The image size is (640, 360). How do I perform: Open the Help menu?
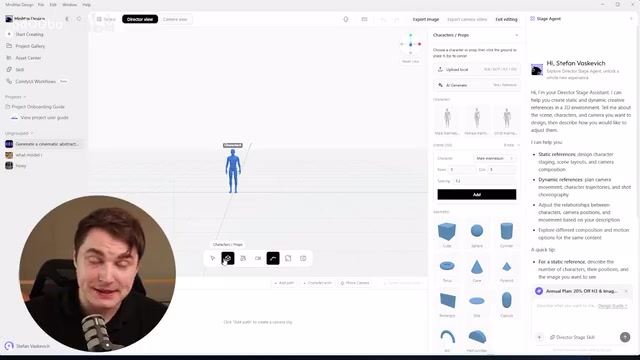point(87,5)
